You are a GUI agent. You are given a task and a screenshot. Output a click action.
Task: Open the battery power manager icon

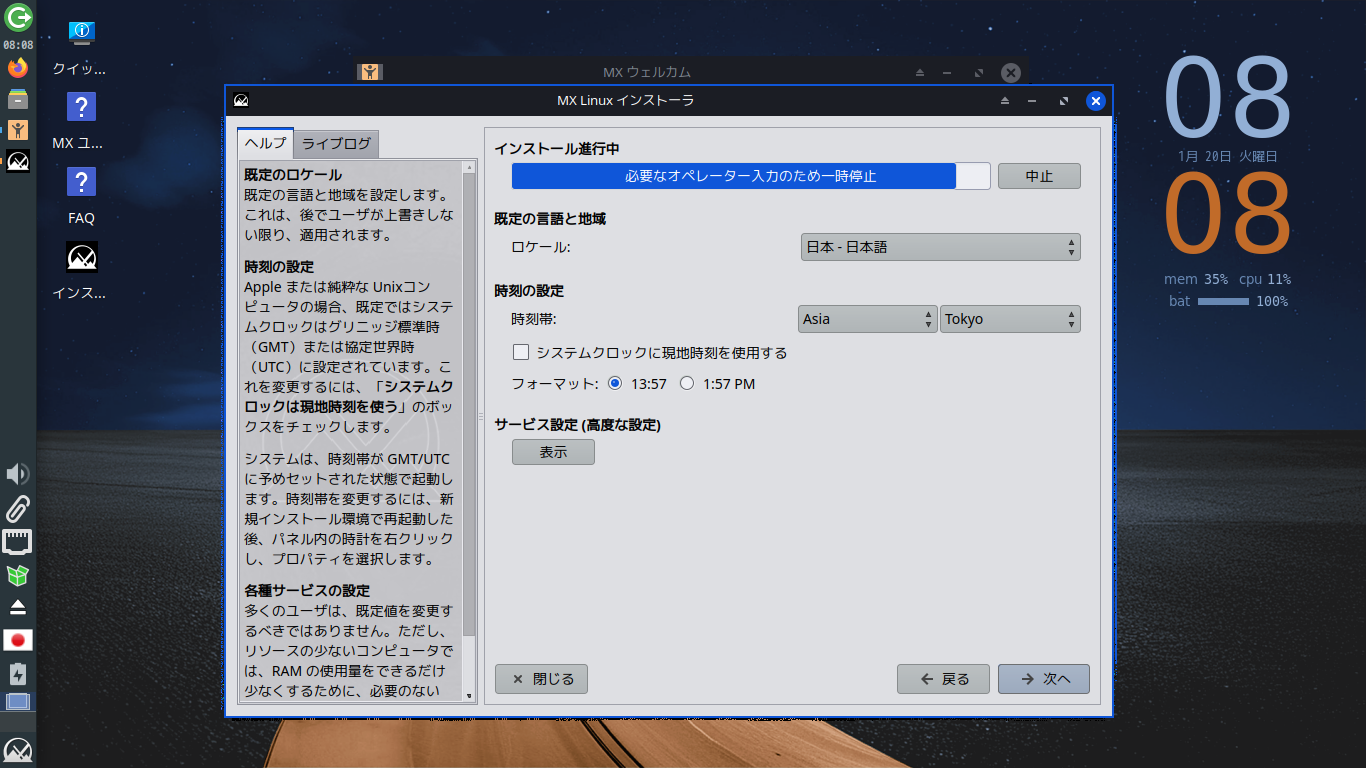tap(18, 673)
